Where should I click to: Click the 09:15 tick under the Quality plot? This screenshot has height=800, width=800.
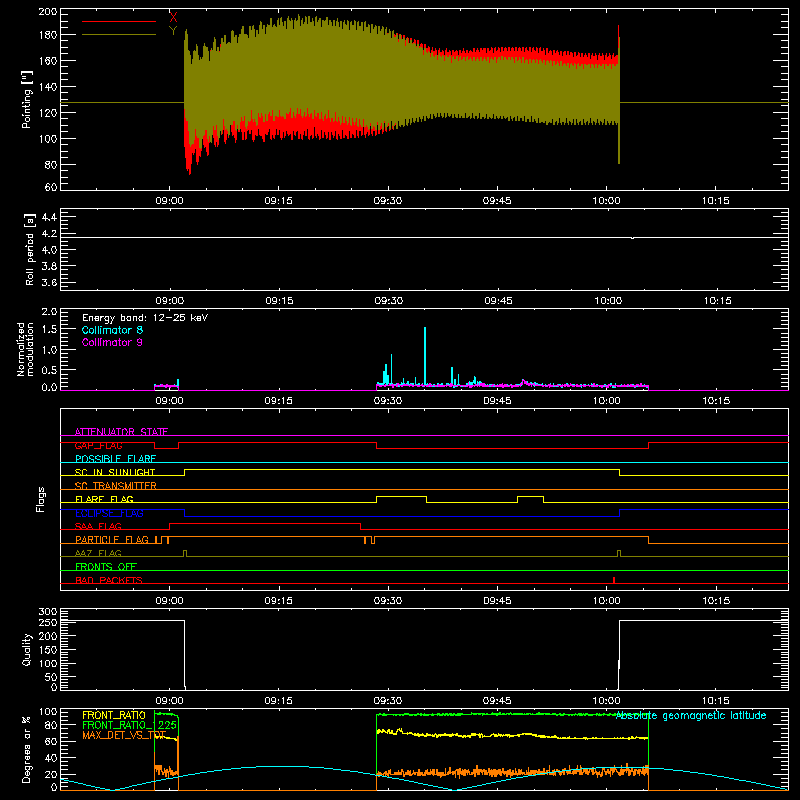point(279,701)
